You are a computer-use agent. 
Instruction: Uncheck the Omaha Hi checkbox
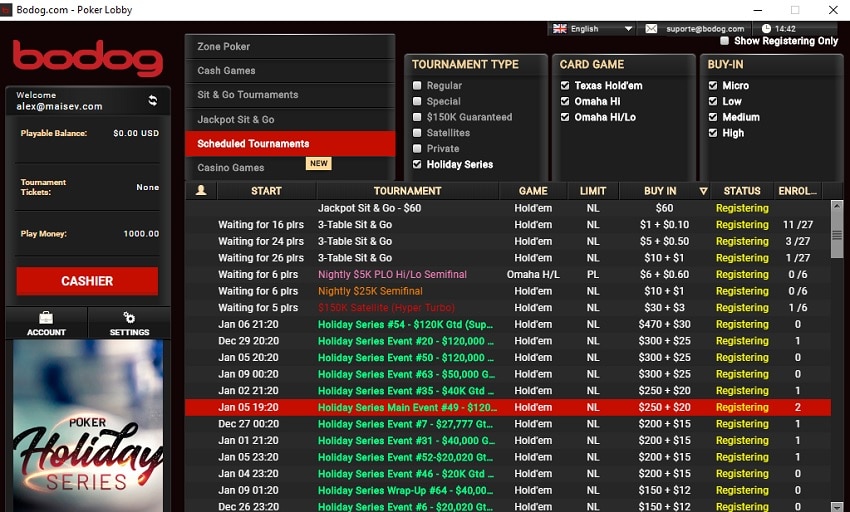(x=565, y=101)
